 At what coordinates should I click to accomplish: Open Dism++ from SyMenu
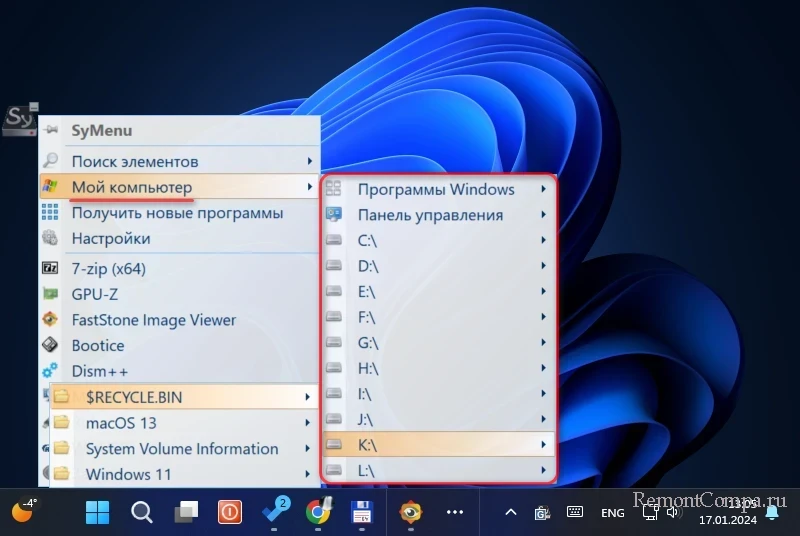click(98, 371)
